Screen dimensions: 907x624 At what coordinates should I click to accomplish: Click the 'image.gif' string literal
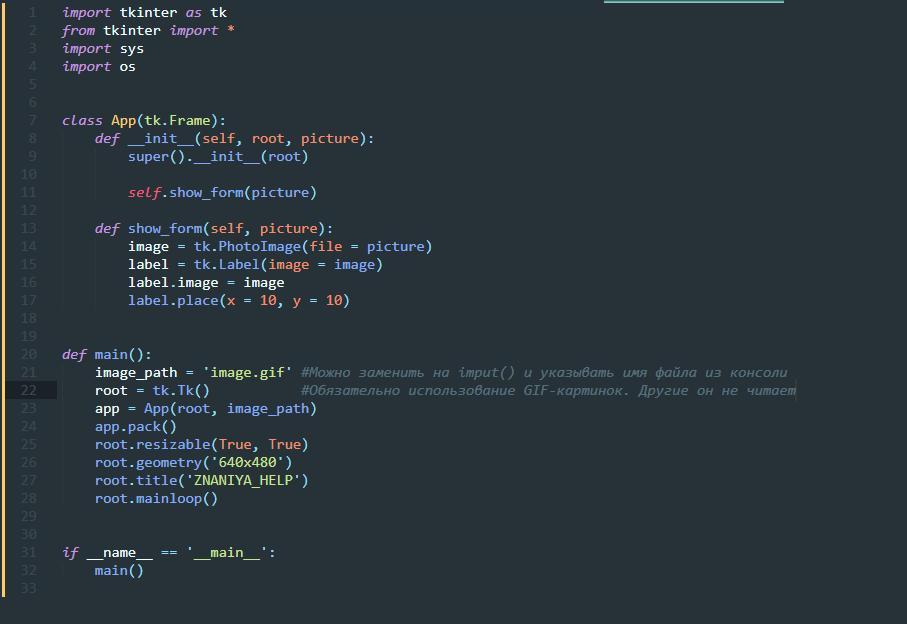(247, 372)
